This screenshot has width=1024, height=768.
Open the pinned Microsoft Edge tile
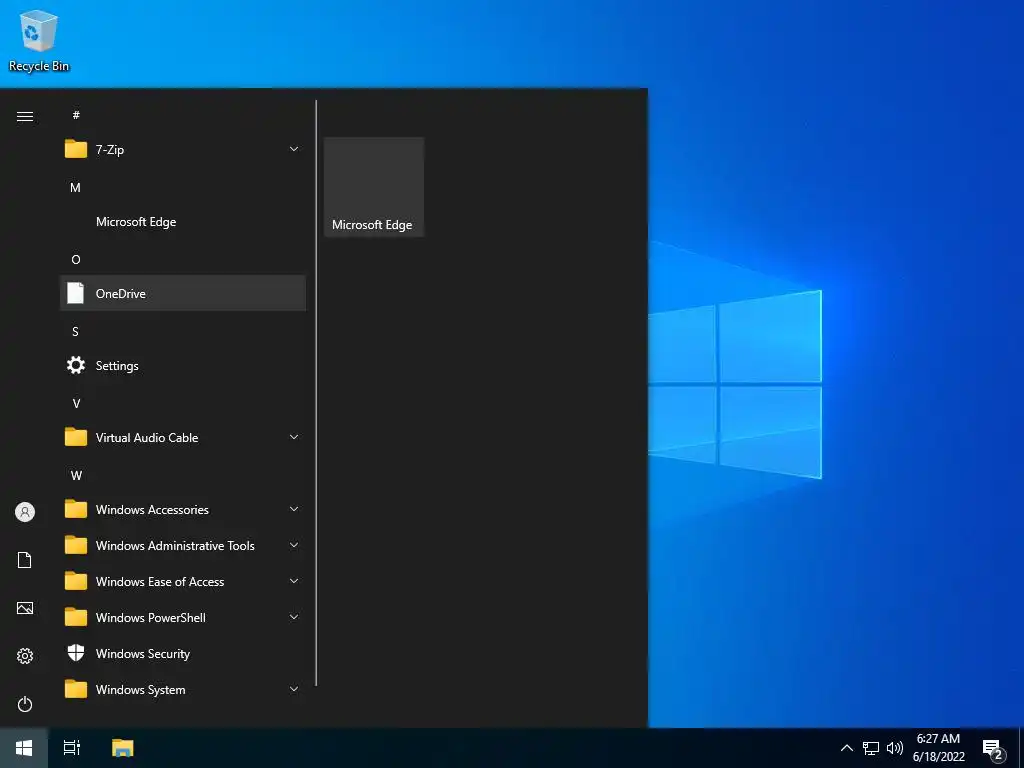click(x=374, y=187)
